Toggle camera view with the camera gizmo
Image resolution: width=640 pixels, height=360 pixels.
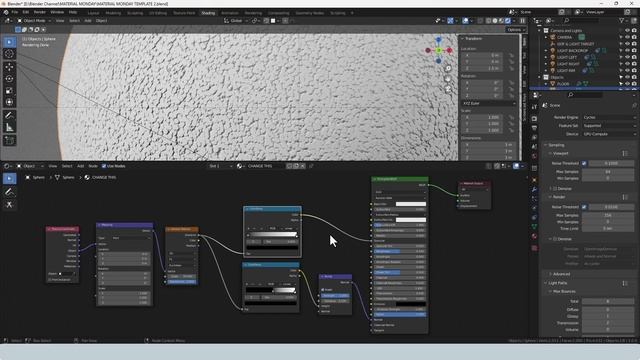448,89
